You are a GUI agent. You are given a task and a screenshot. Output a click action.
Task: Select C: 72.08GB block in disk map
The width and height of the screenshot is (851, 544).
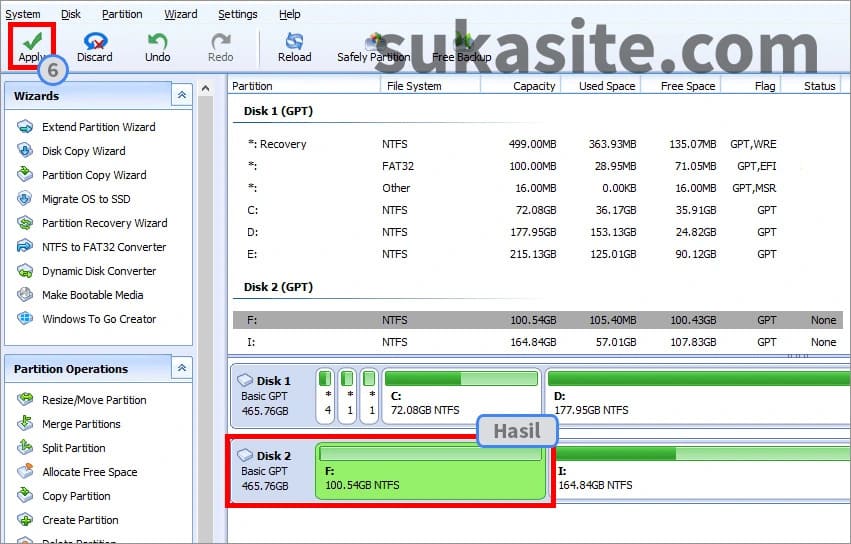tap(461, 396)
